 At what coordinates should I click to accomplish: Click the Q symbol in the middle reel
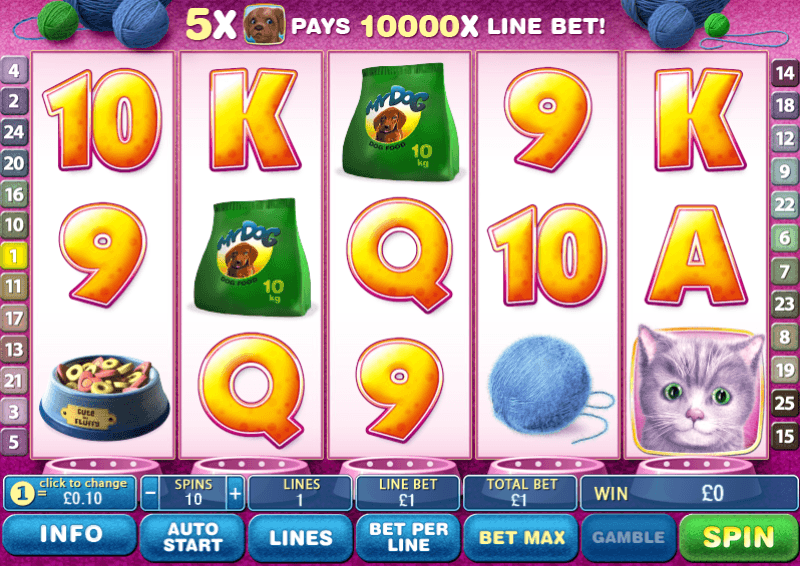click(x=399, y=254)
